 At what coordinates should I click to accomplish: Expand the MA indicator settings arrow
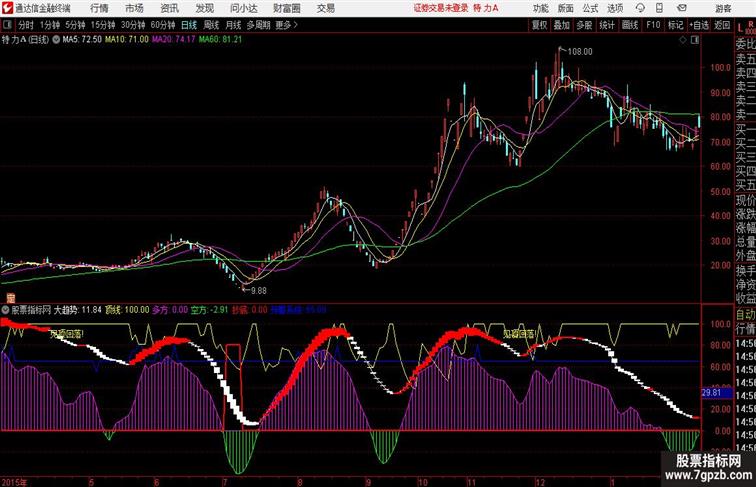pyautogui.click(x=55, y=39)
